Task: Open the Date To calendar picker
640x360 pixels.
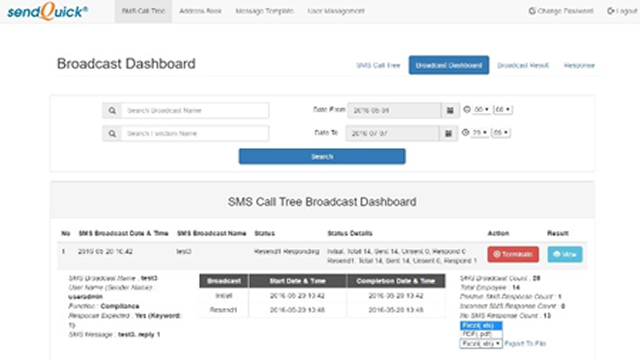Action: 448,133
